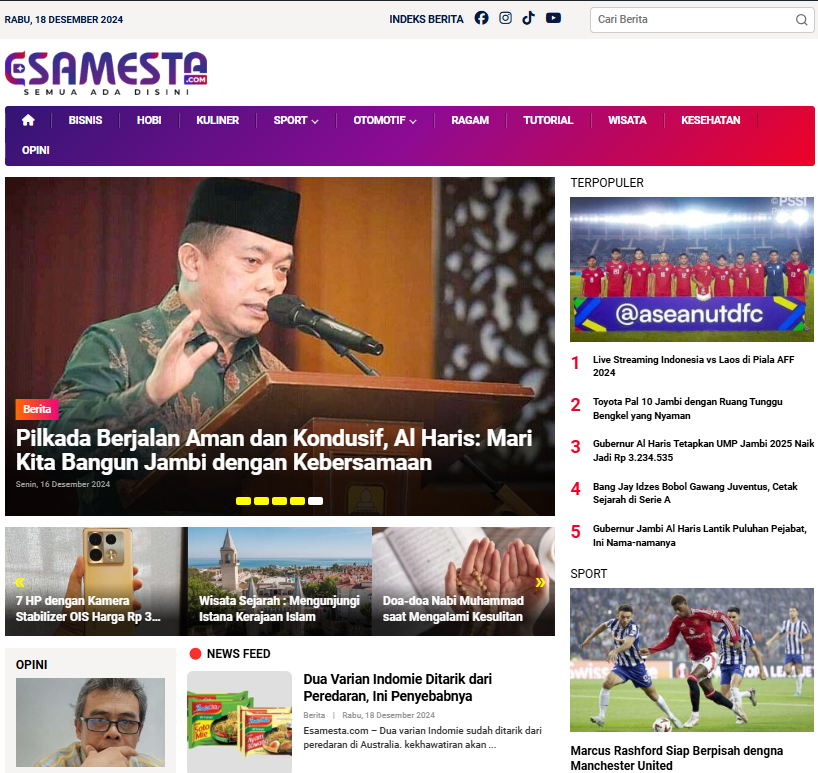The width and height of the screenshot is (818, 773).
Task: Focus the Cari Berita search field
Action: click(694, 20)
